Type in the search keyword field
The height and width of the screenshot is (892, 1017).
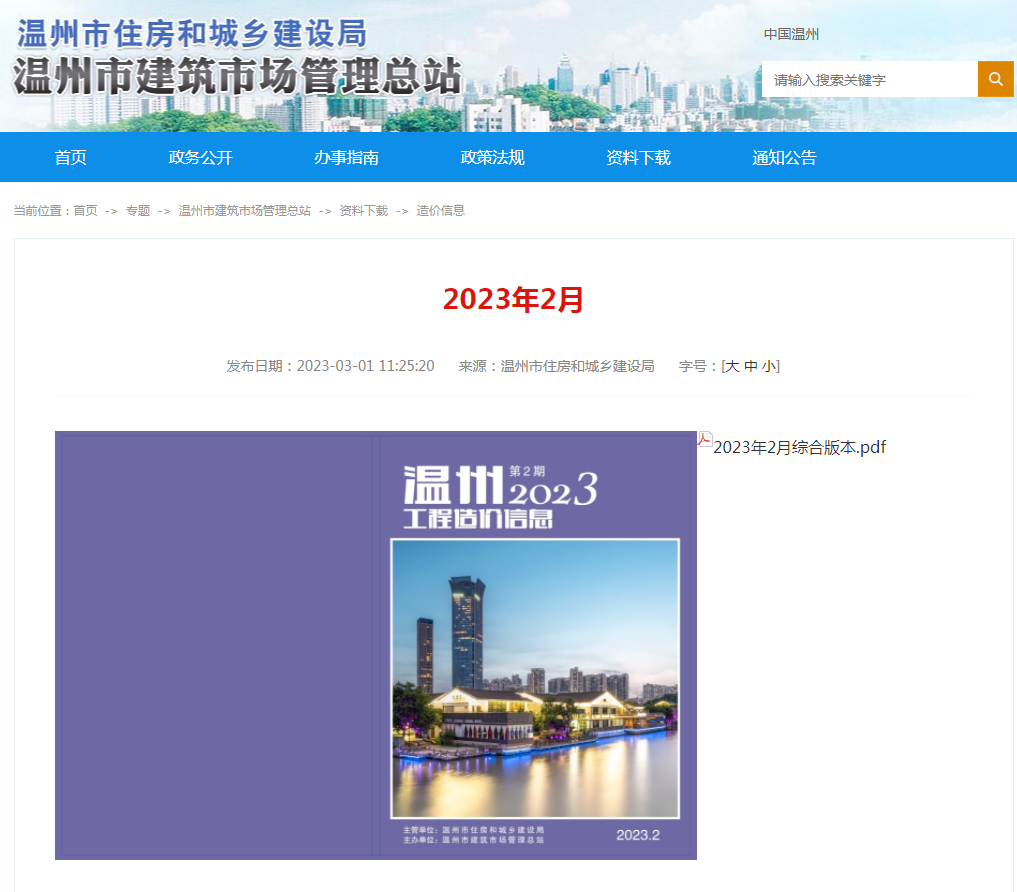click(x=869, y=80)
